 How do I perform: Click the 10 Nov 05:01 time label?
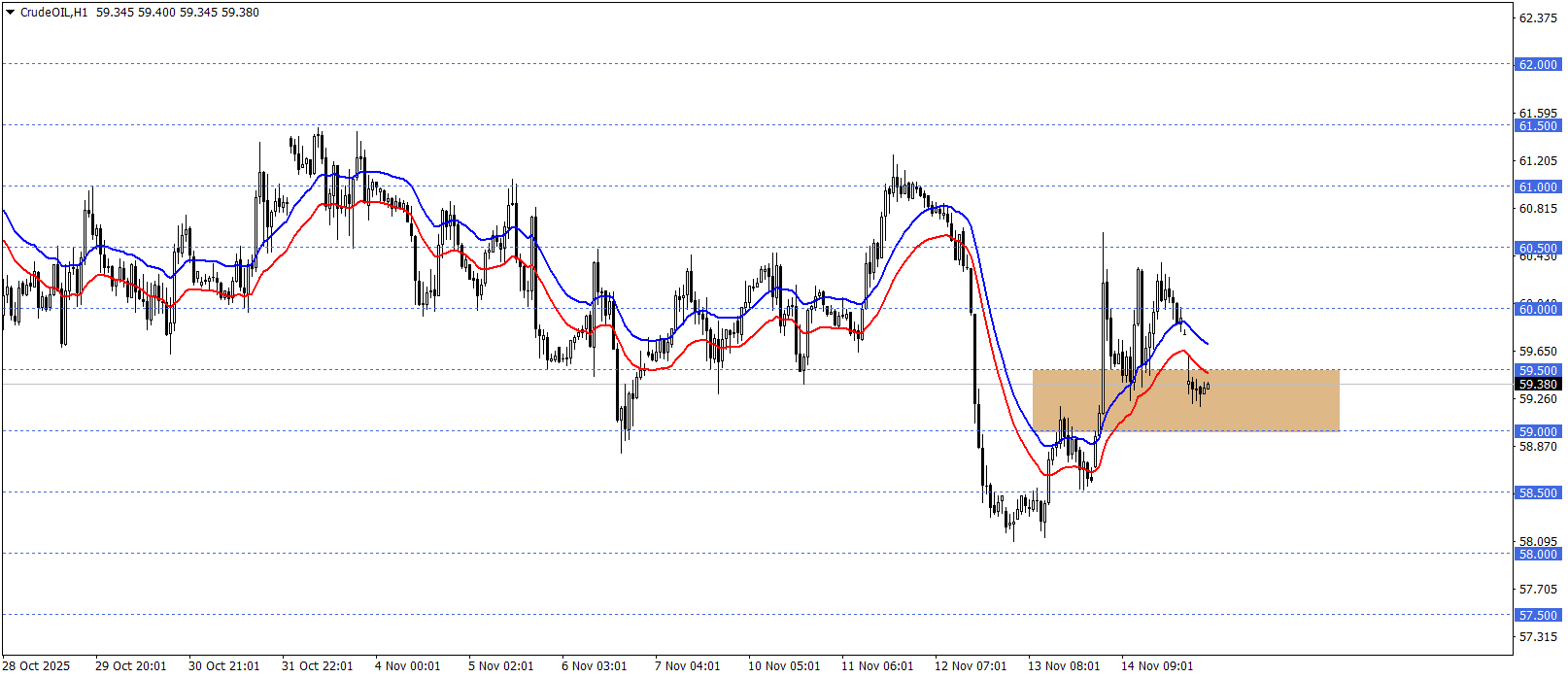(783, 665)
